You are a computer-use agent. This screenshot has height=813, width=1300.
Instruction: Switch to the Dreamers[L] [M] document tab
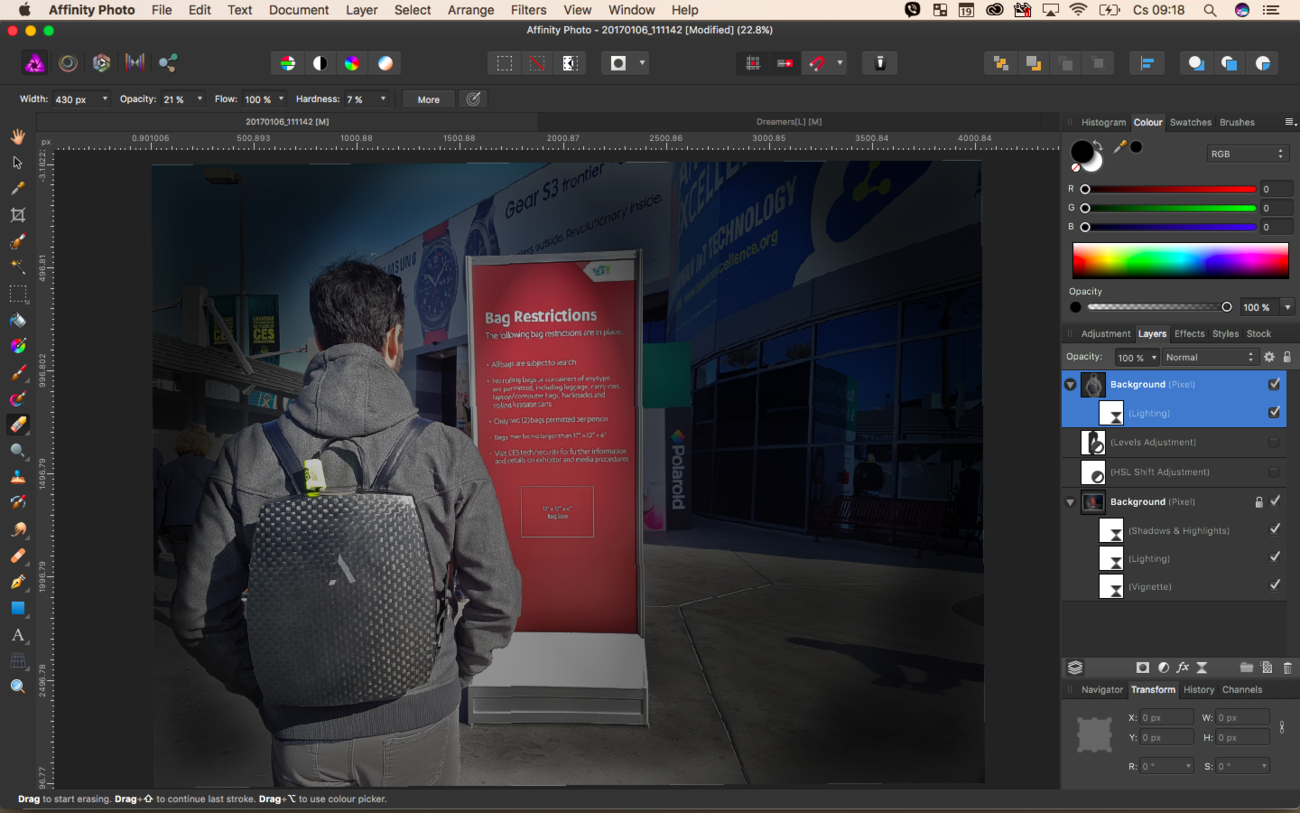(789, 122)
